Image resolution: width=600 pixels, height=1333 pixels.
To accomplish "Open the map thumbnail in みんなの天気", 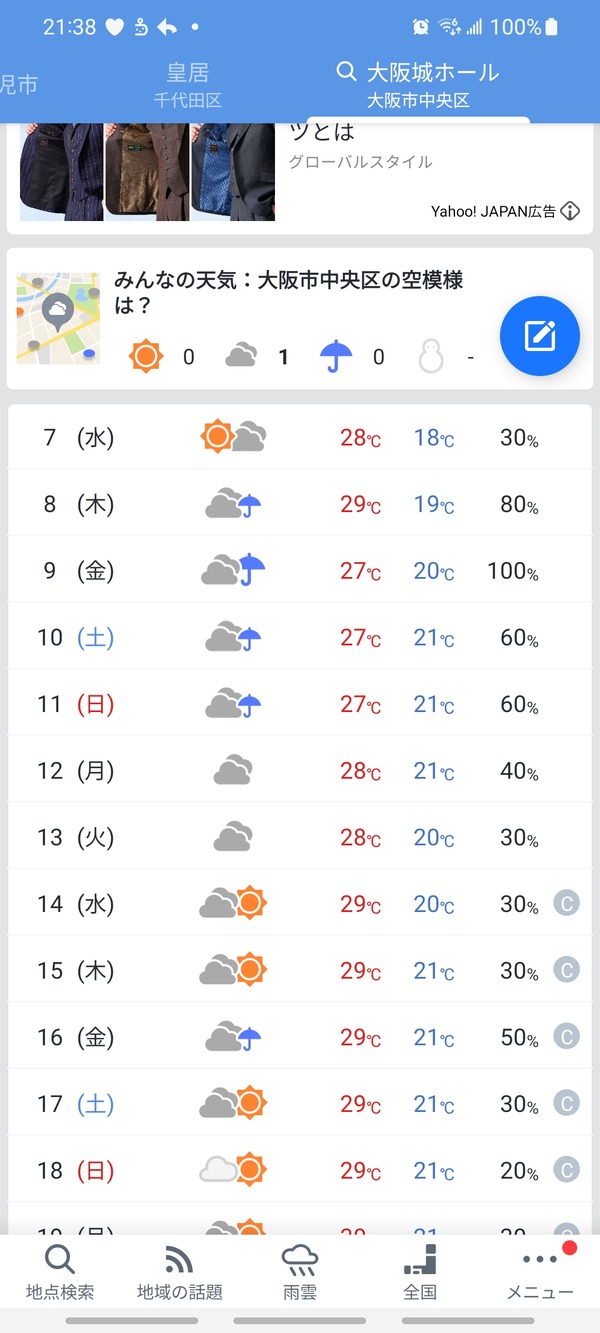I will (x=58, y=318).
